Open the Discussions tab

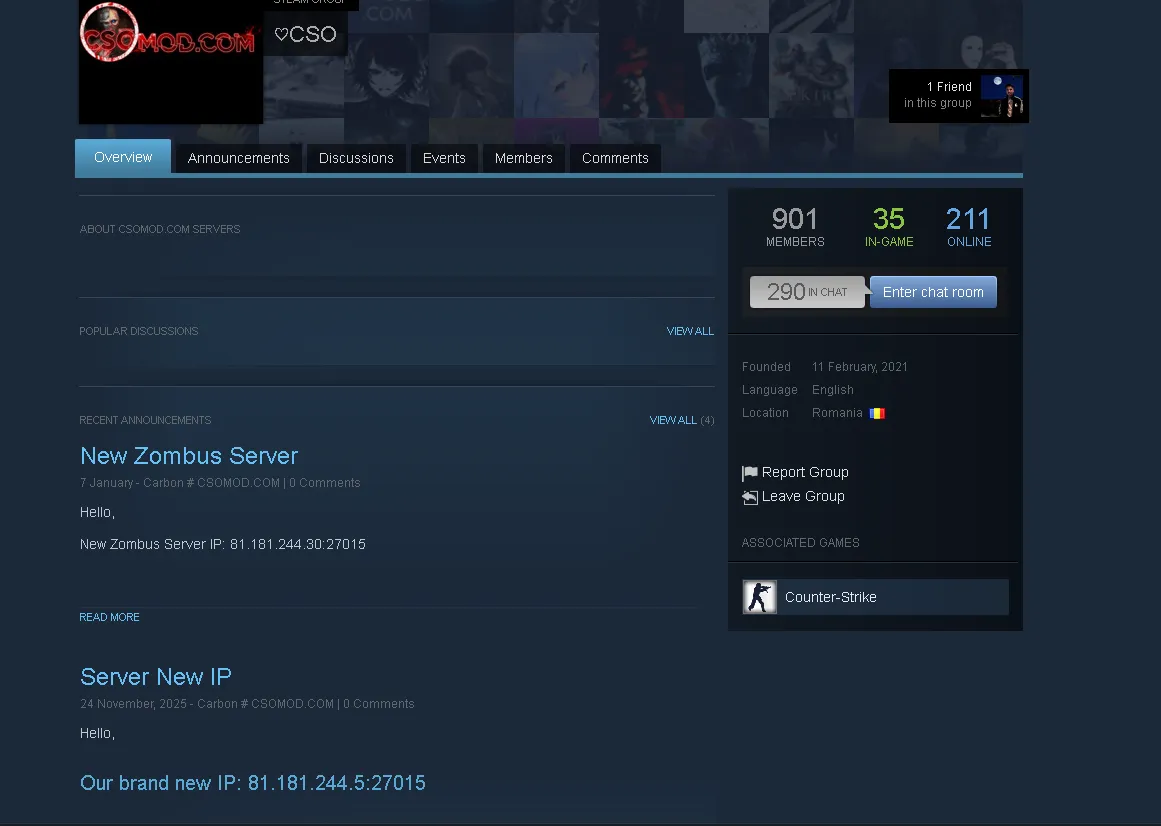[356, 158]
